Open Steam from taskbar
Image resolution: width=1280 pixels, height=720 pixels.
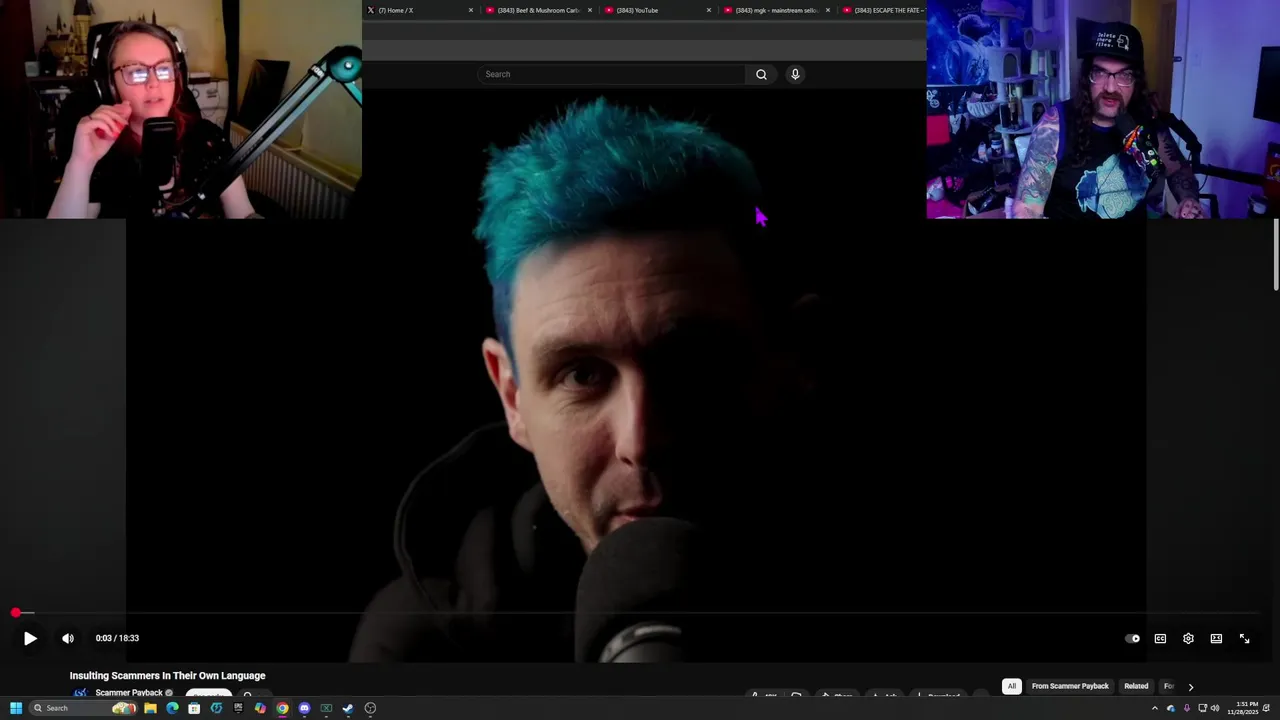pos(348,708)
